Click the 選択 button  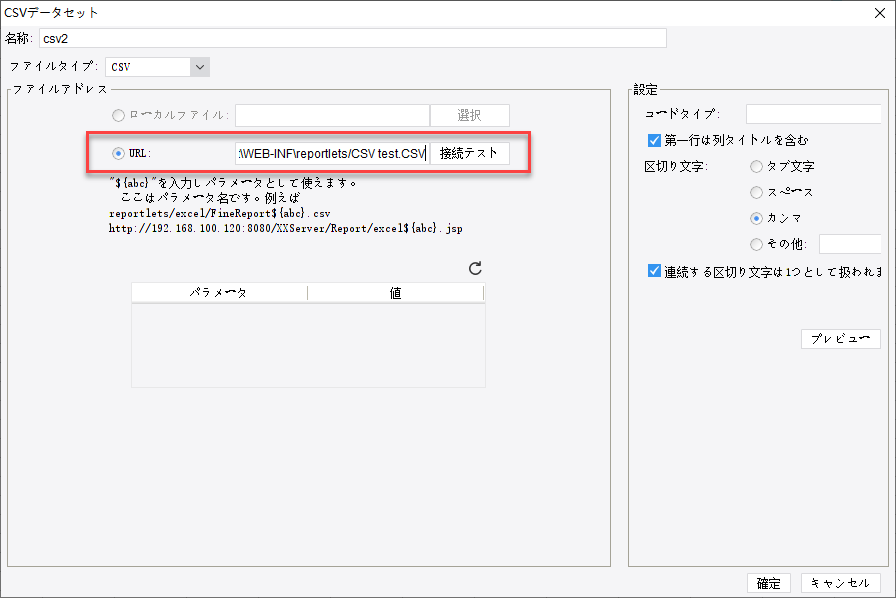pyautogui.click(x=469, y=115)
